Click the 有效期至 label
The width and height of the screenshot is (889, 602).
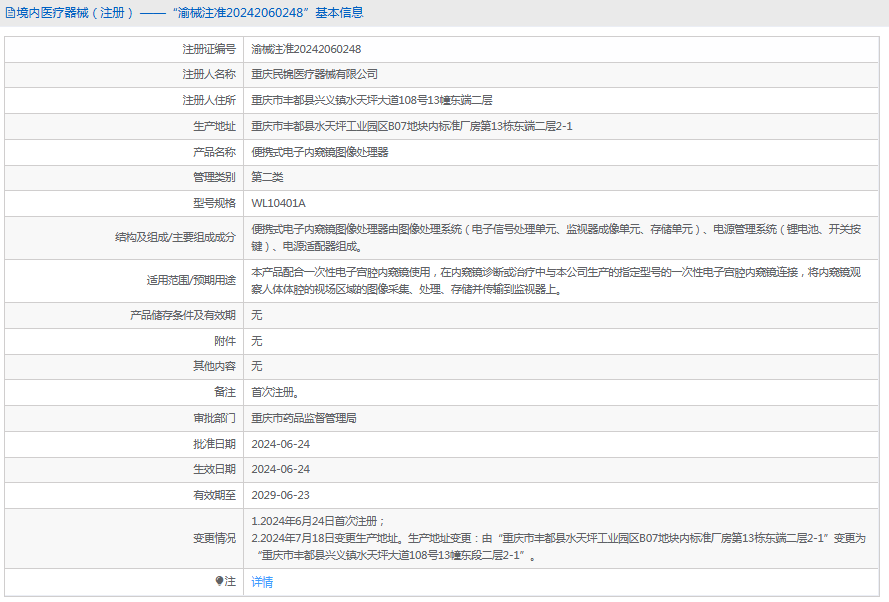tap(214, 495)
